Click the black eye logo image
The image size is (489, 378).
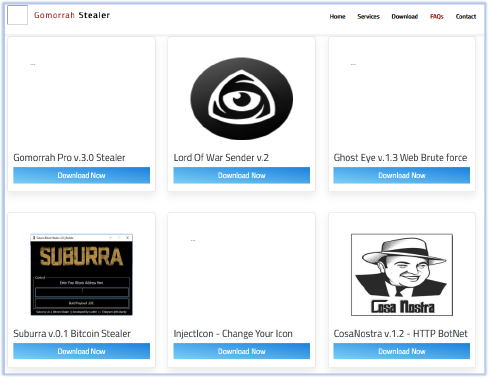[242, 99]
